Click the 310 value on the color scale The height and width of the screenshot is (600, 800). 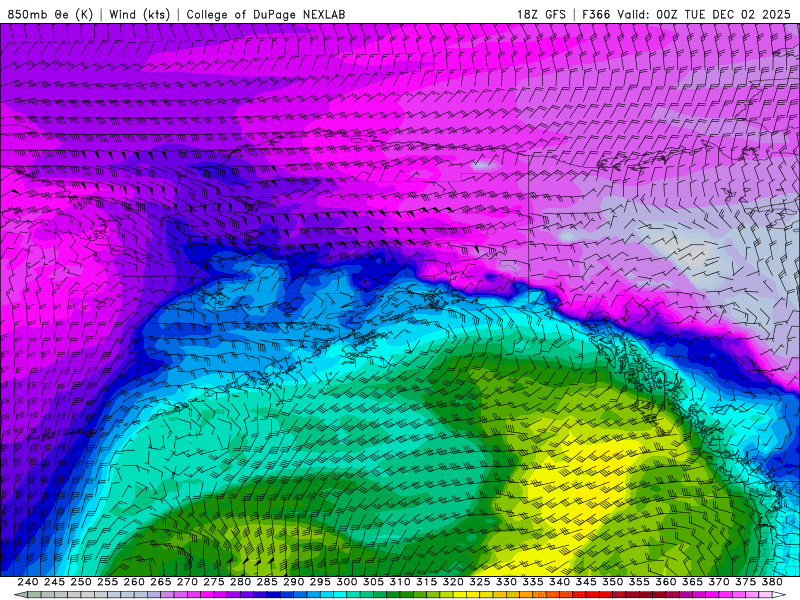399,582
